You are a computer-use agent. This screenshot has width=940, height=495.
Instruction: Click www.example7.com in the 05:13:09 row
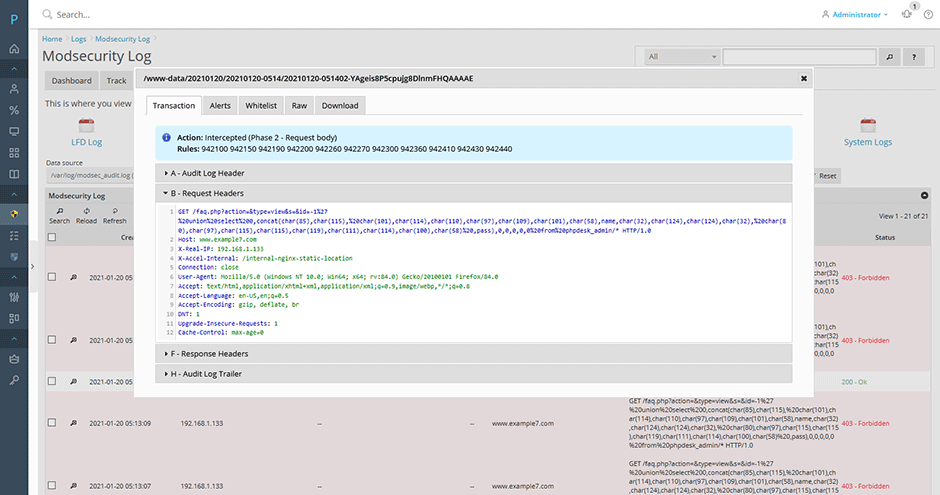pyautogui.click(x=523, y=423)
